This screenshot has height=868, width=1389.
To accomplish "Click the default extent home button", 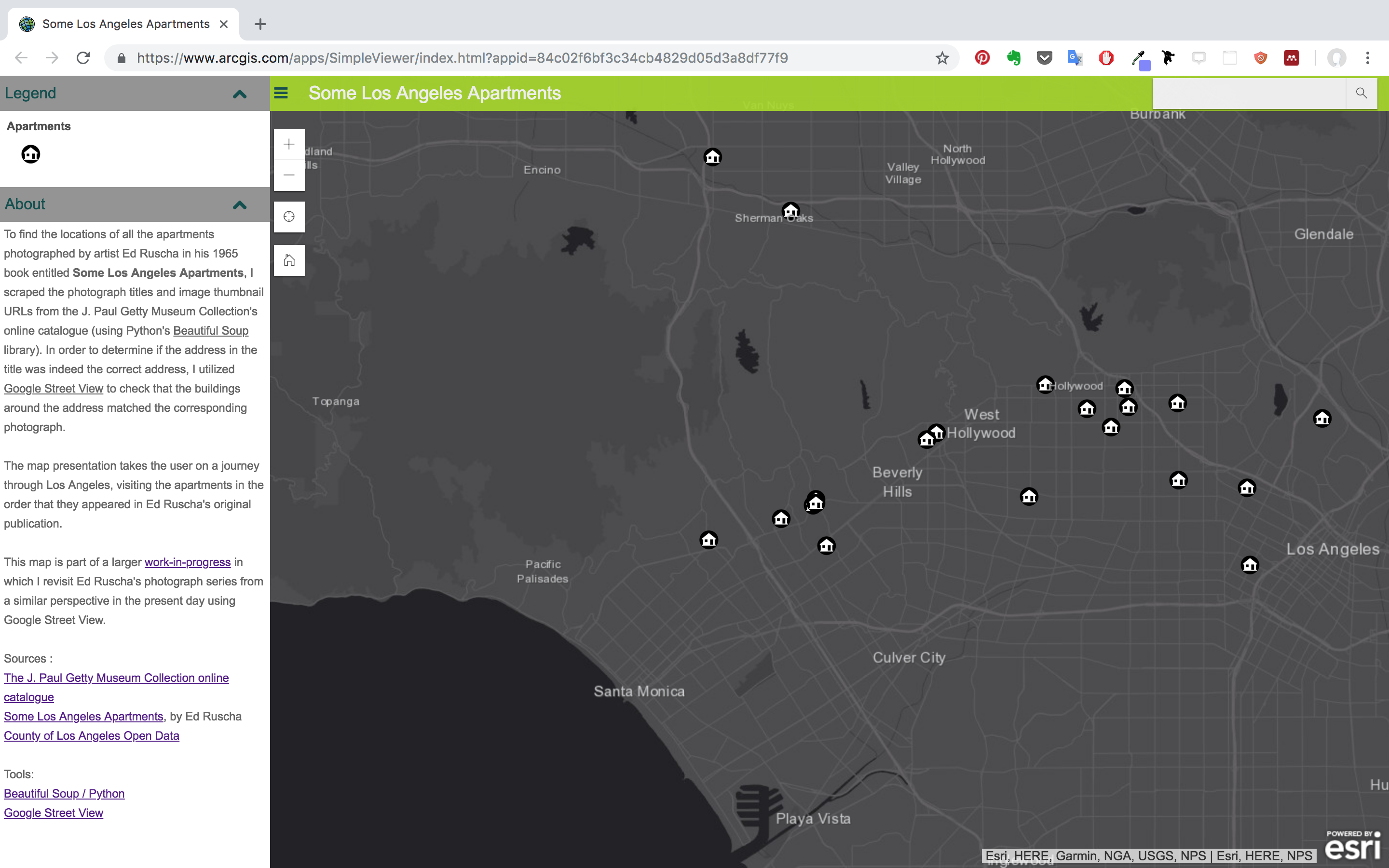I will click(289, 260).
